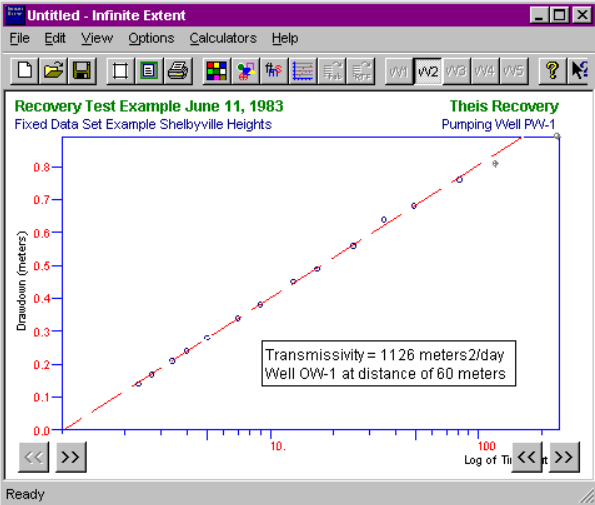Image resolution: width=595 pixels, height=505 pixels.
Task: Open a file with the folder icon
Action: point(53,71)
